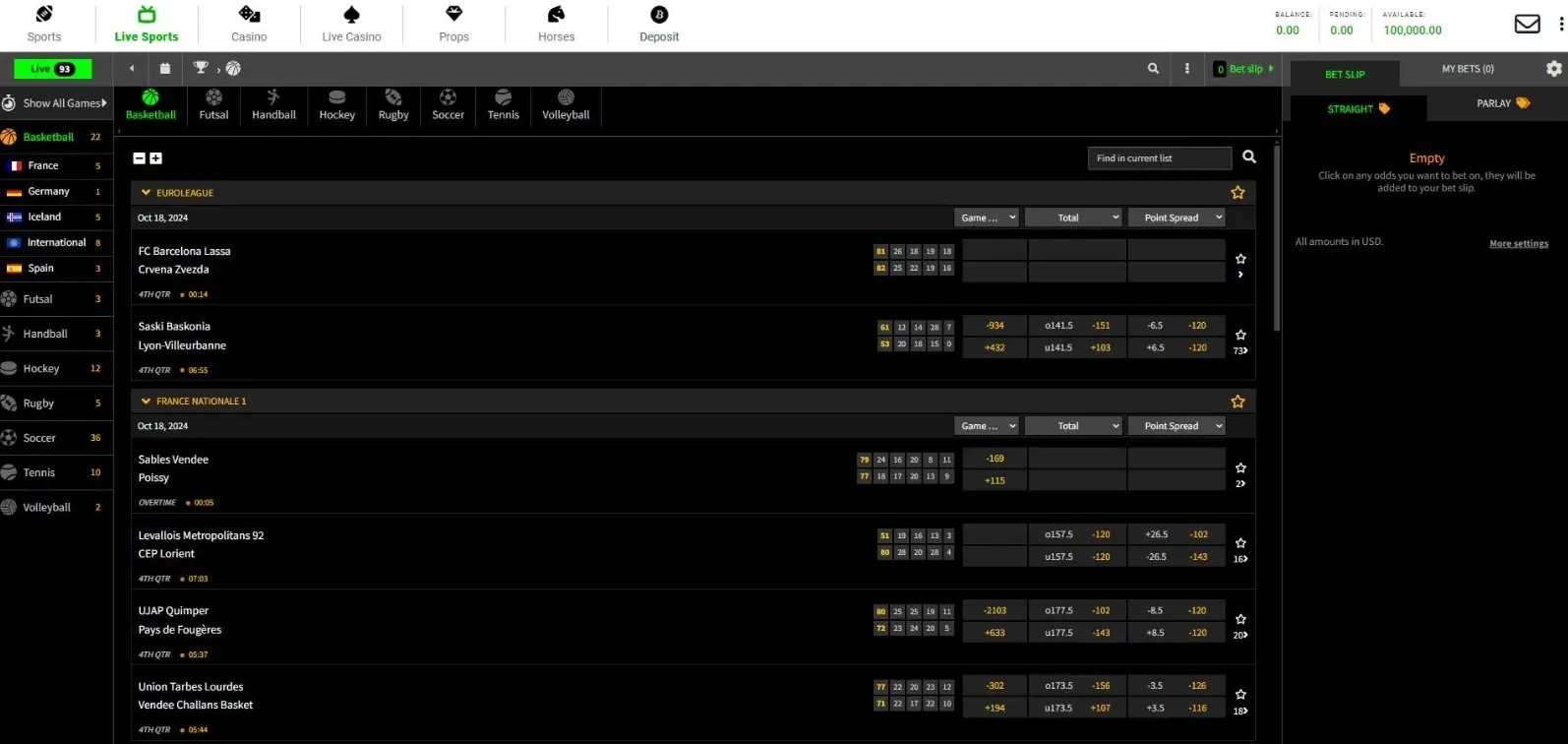Bet Saski Baskonia moneyline -934
Screen dimensions: 1568x744
995,326
